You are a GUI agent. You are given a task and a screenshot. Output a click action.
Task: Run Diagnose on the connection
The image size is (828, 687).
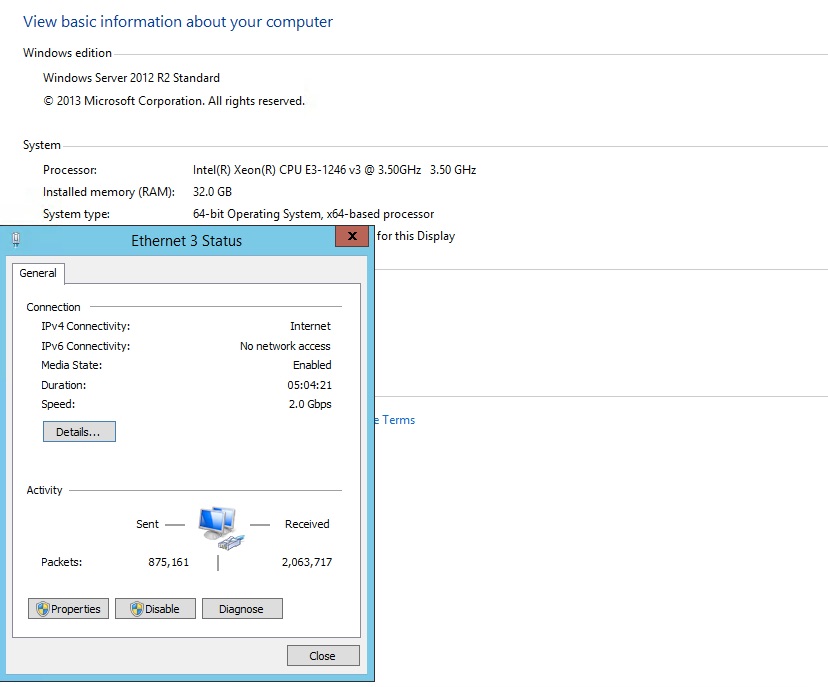pos(242,608)
